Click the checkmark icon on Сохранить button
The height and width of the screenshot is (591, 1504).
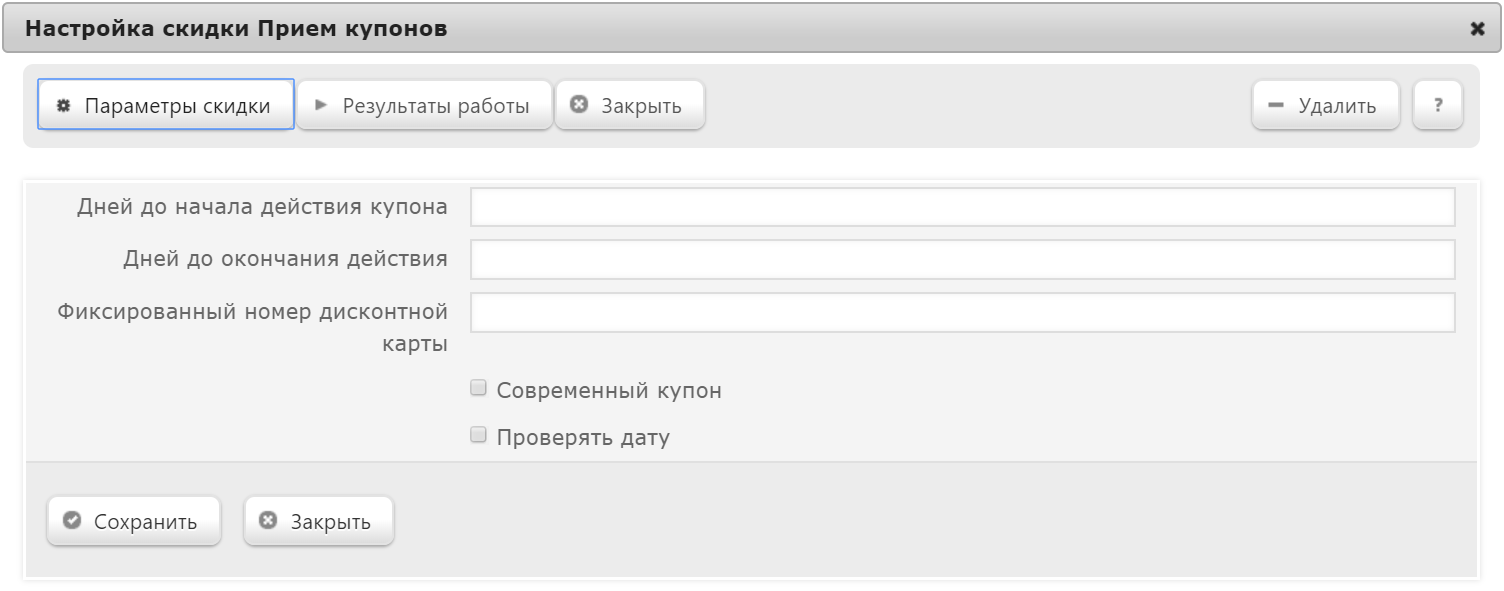(x=71, y=521)
